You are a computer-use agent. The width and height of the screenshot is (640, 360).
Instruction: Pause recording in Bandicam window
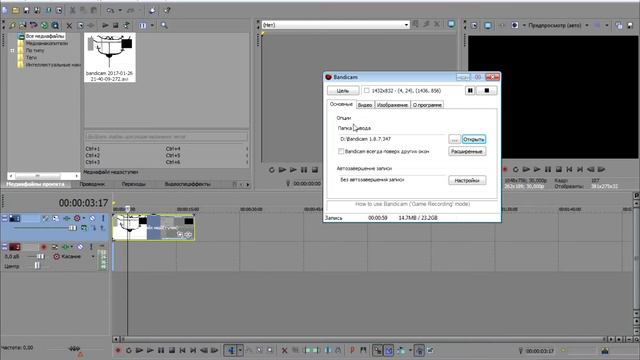pyautogui.click(x=470, y=91)
